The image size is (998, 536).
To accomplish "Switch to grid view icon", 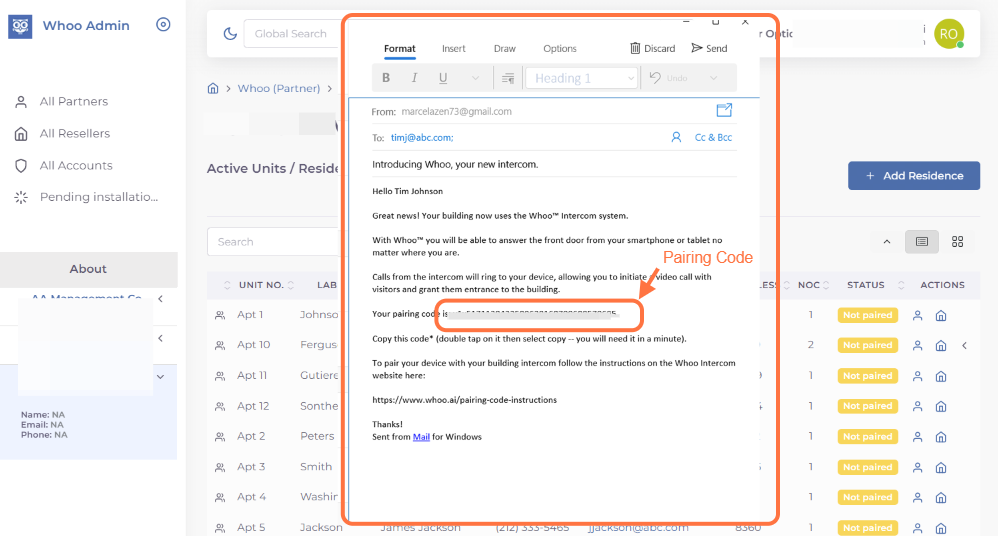I will [x=957, y=242].
